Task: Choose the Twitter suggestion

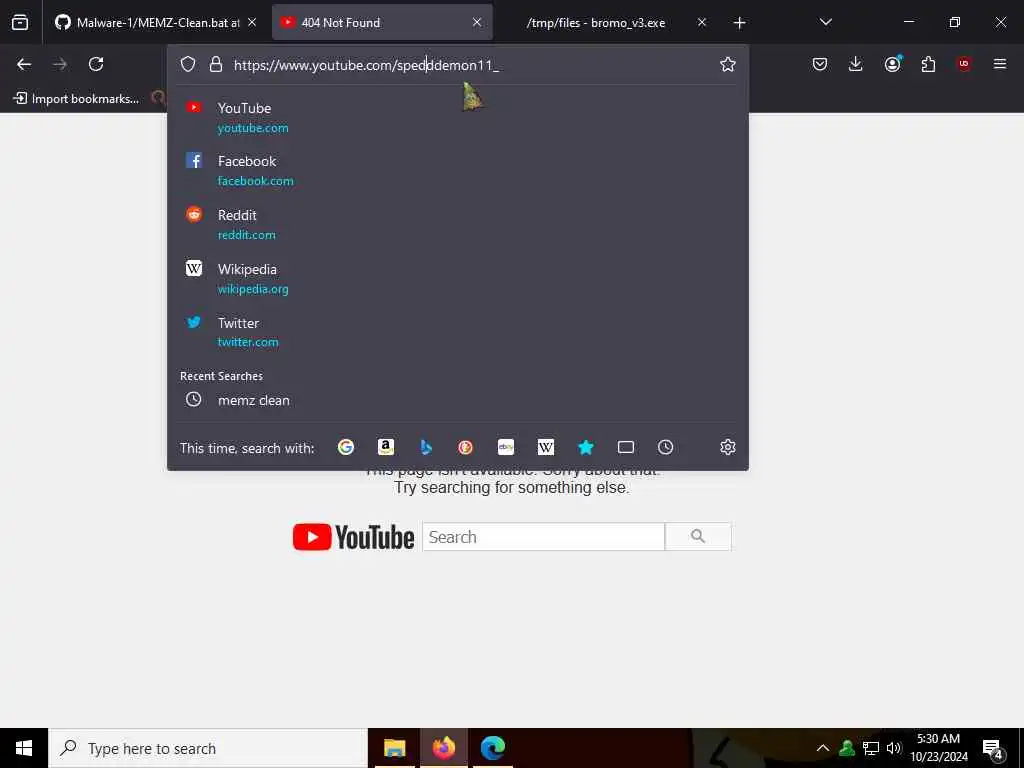Action: click(458, 332)
